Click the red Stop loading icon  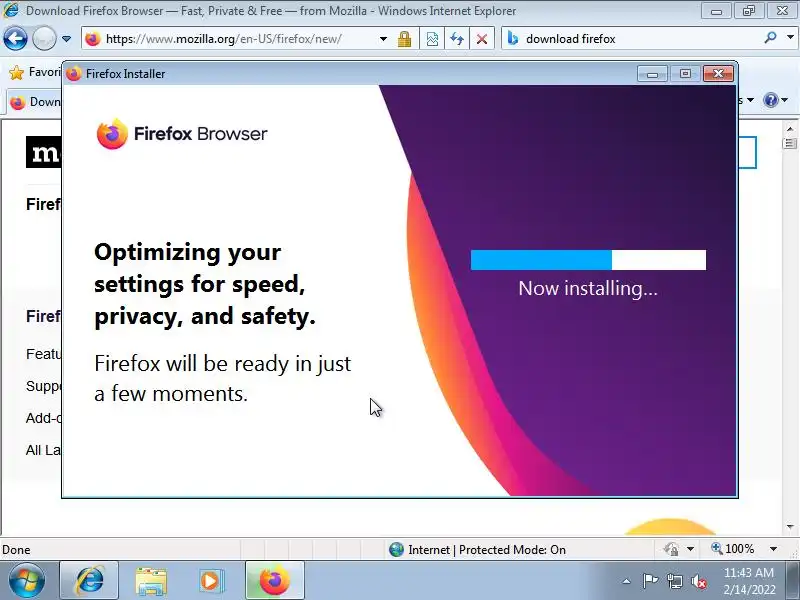481,39
